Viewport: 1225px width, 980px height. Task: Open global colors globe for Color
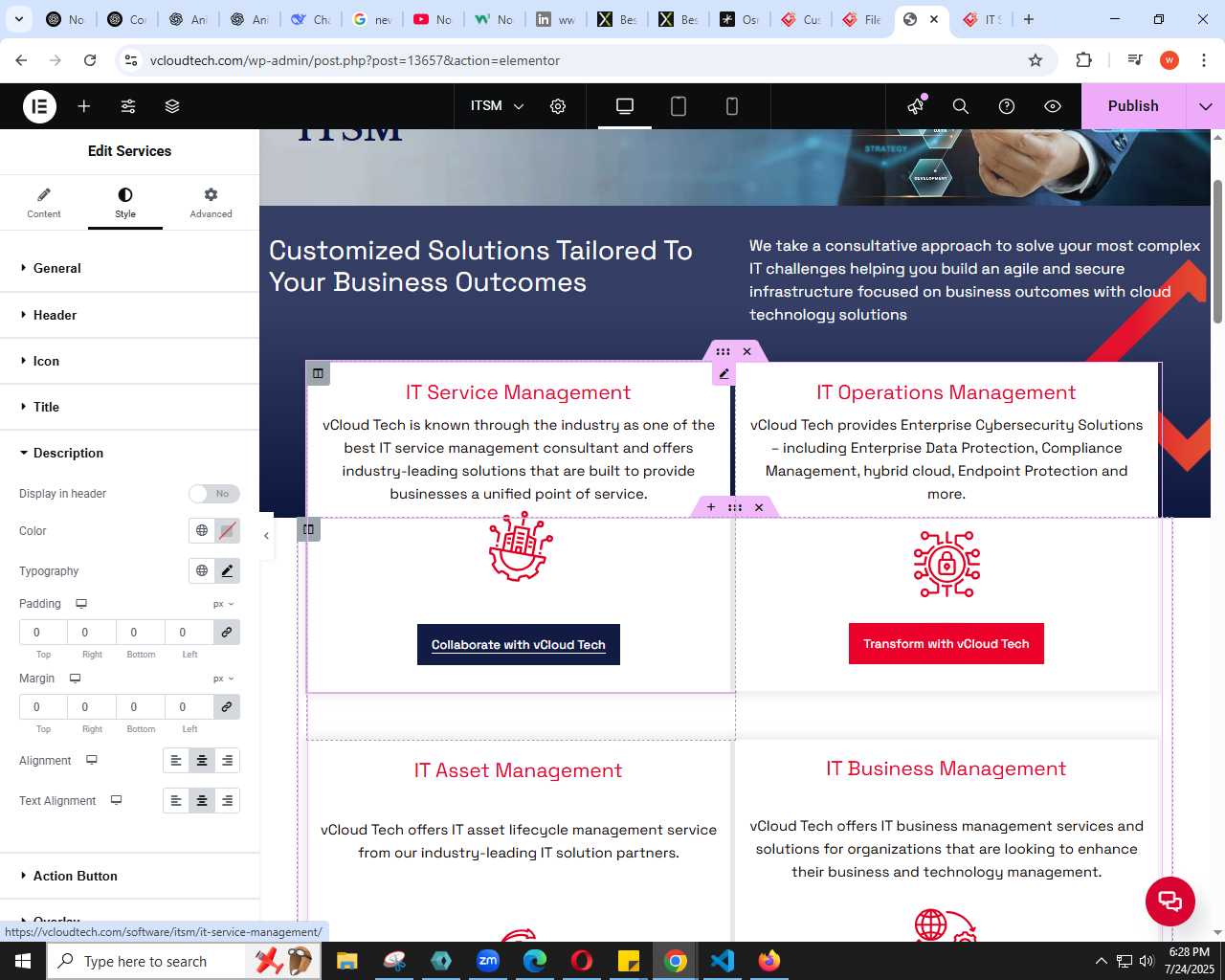202,531
